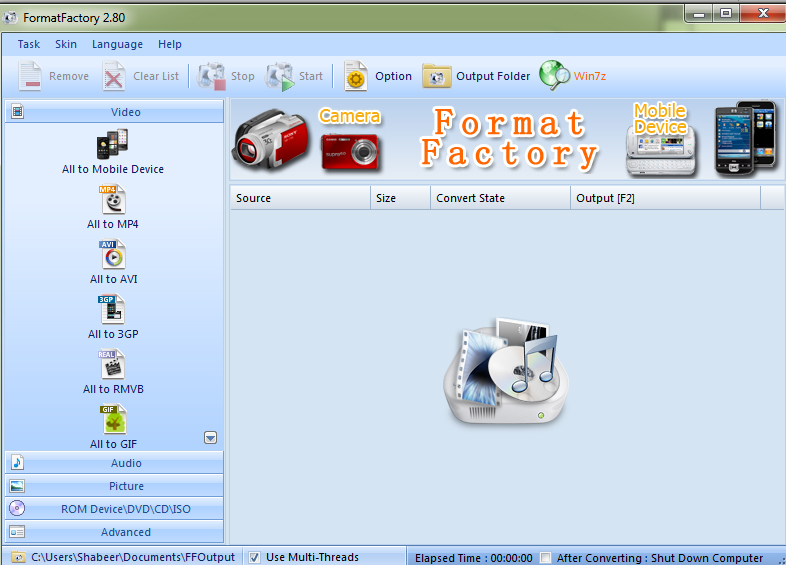Click the Remove label text

[x=69, y=76]
